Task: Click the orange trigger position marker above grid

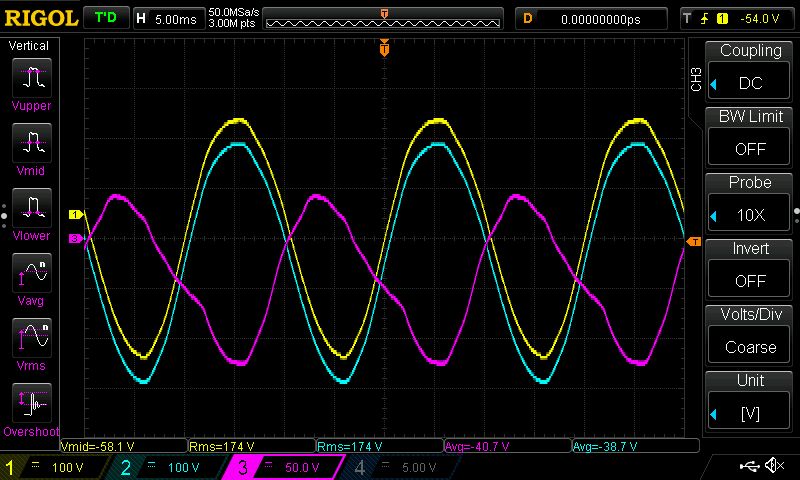Action: (384, 47)
